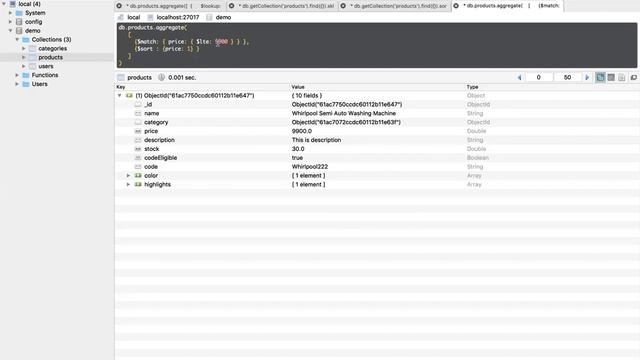Select the code value Whirlpool222
The image size is (640, 360).
tap(310, 167)
